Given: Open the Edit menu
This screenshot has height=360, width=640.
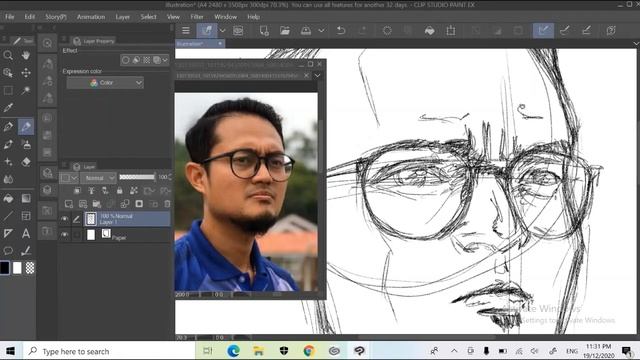Looking at the screenshot, I should pyautogui.click(x=29, y=17).
